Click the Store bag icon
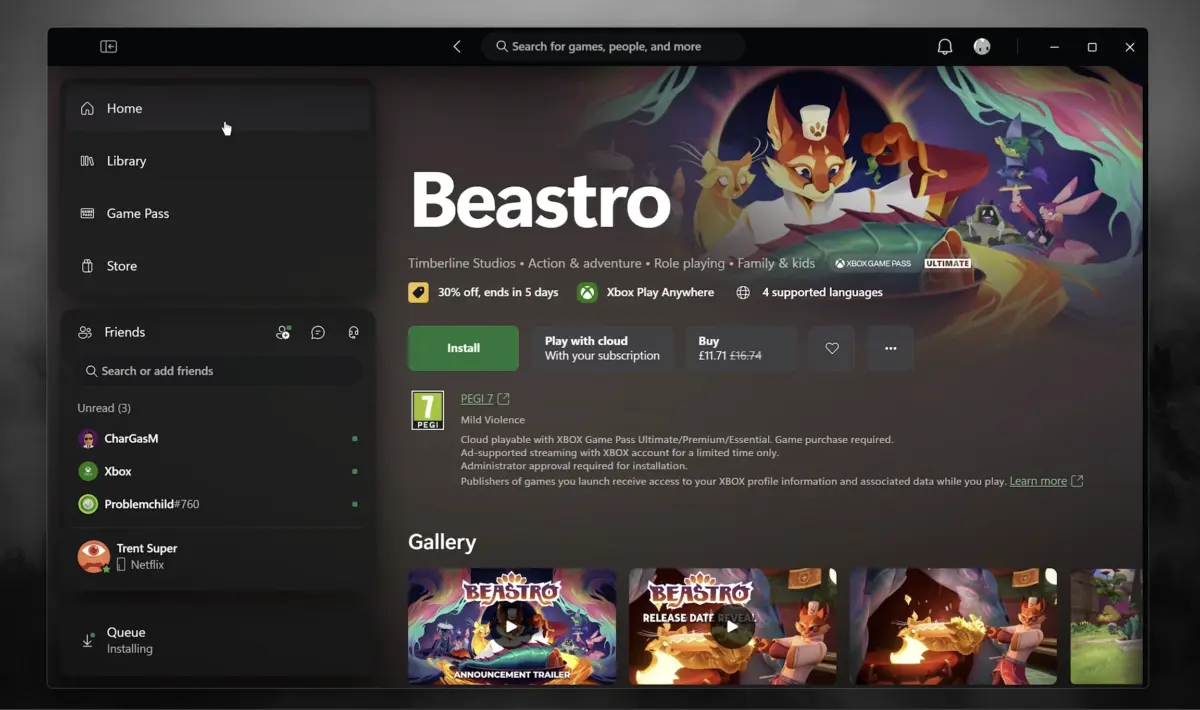Screen dimensions: 1200x710 [x=88, y=266]
